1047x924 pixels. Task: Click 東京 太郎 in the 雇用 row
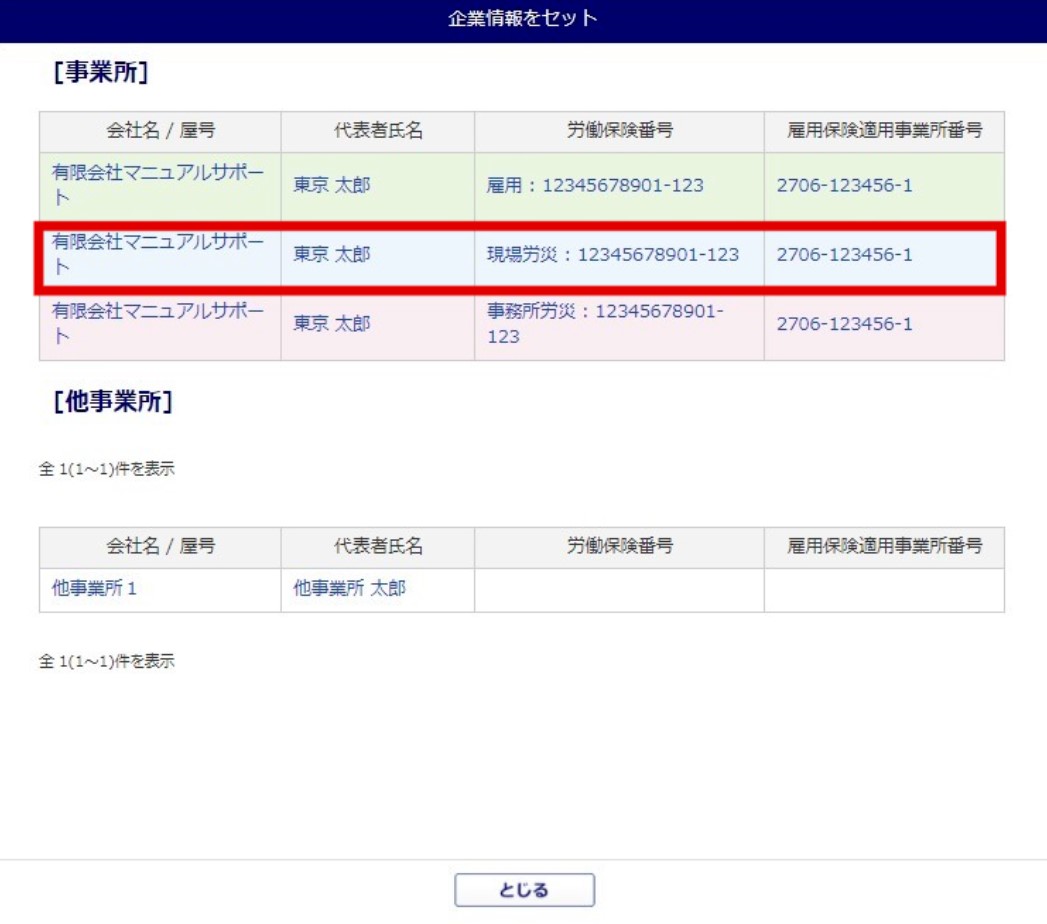point(332,185)
